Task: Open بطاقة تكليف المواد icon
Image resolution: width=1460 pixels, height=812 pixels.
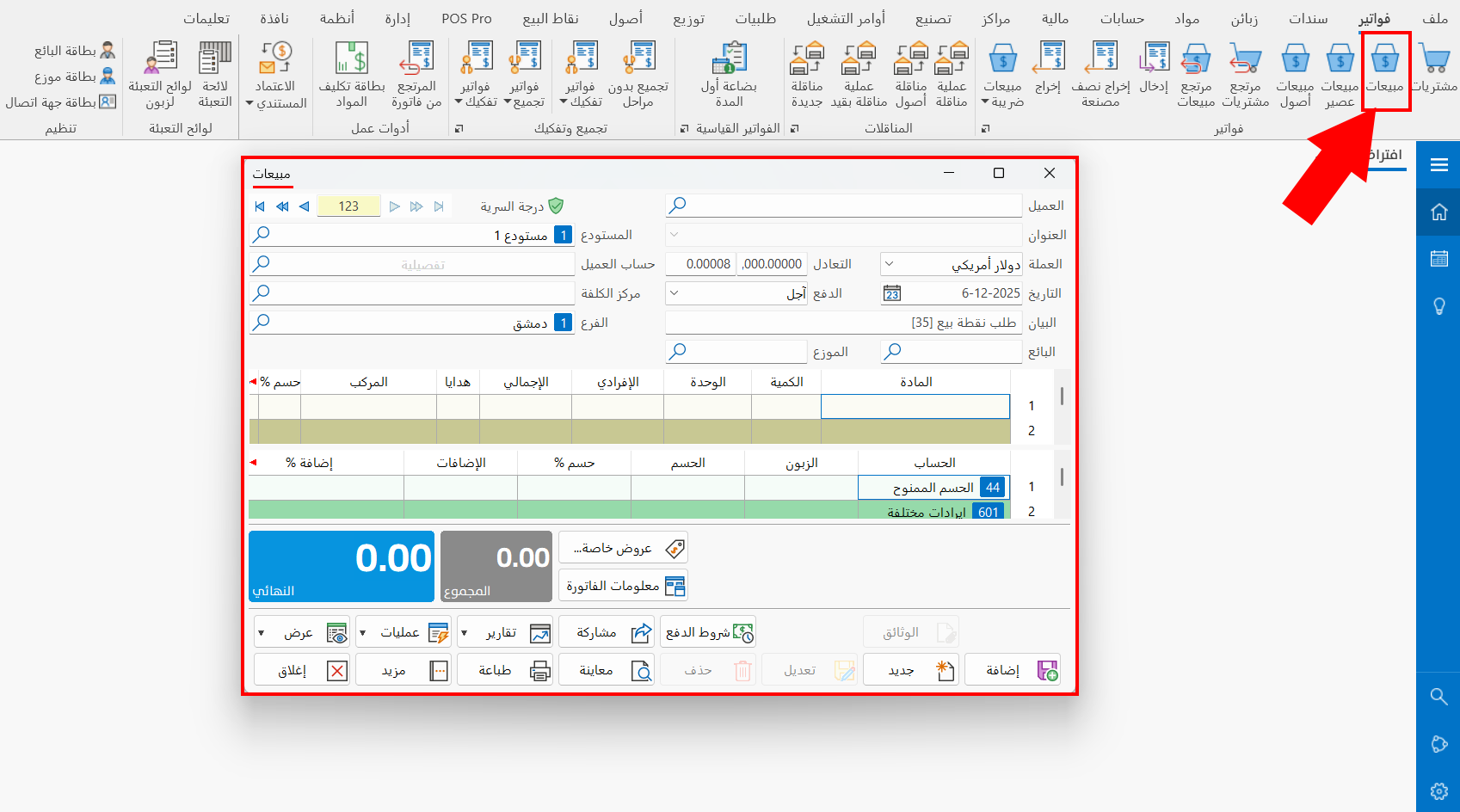Action: [352, 76]
